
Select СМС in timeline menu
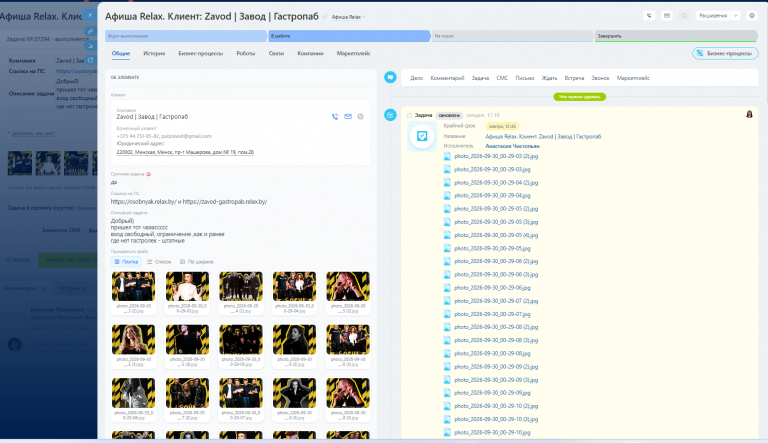502,78
